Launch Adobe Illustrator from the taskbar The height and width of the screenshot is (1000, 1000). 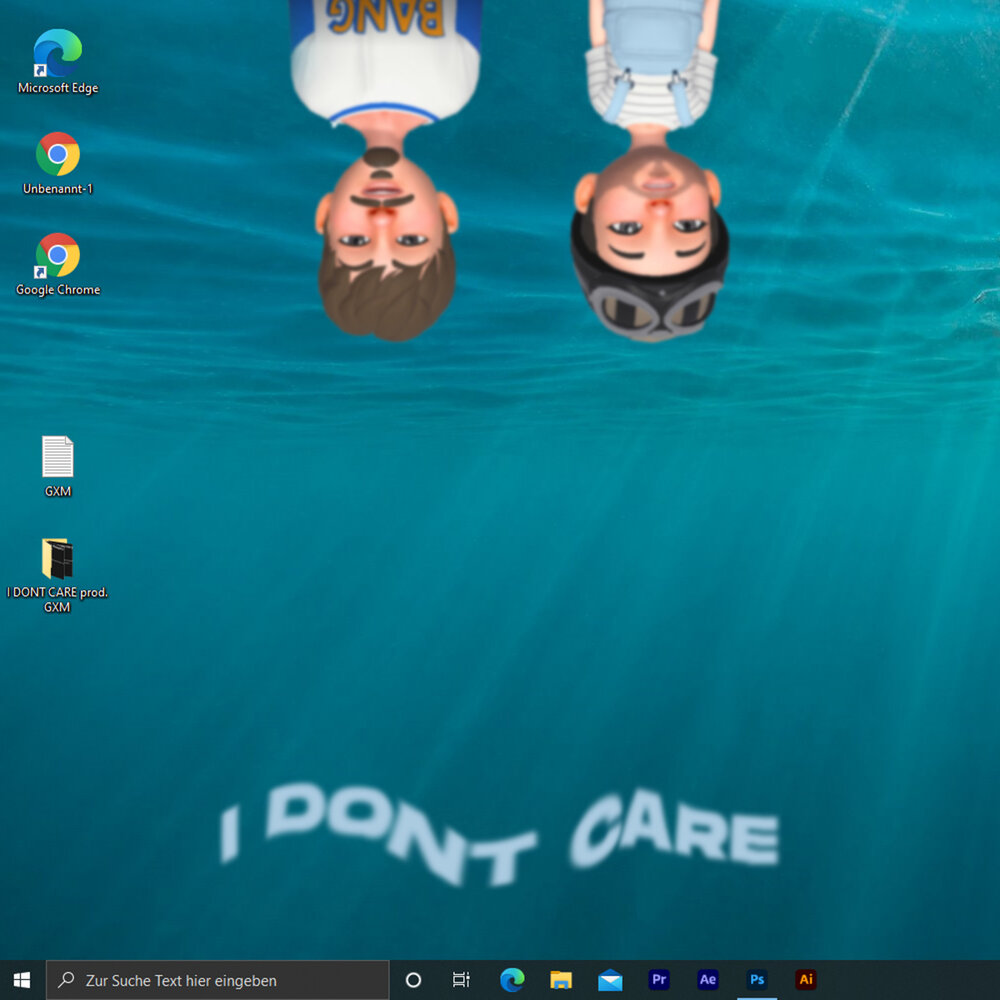point(806,980)
